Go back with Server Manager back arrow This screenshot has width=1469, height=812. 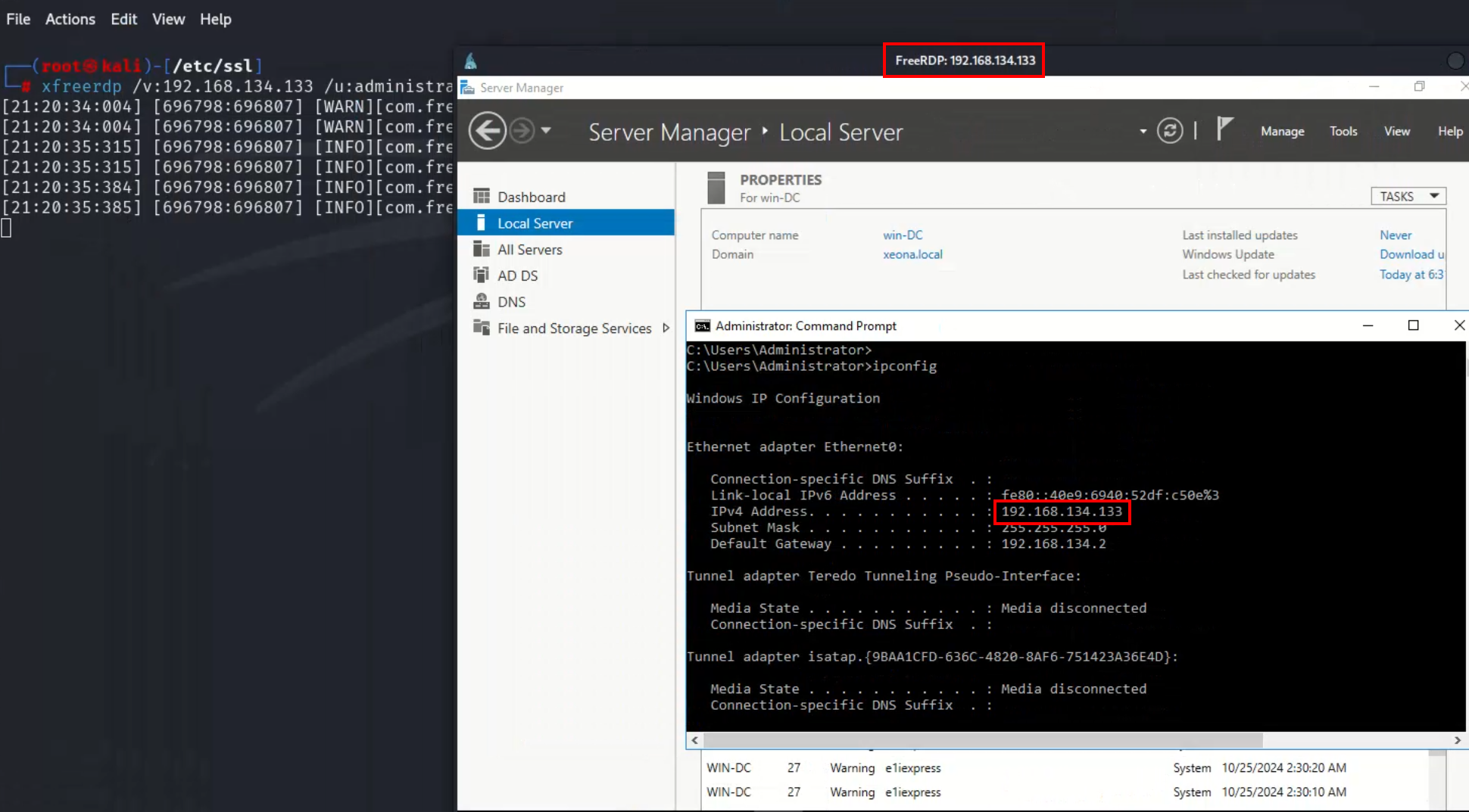(x=487, y=131)
